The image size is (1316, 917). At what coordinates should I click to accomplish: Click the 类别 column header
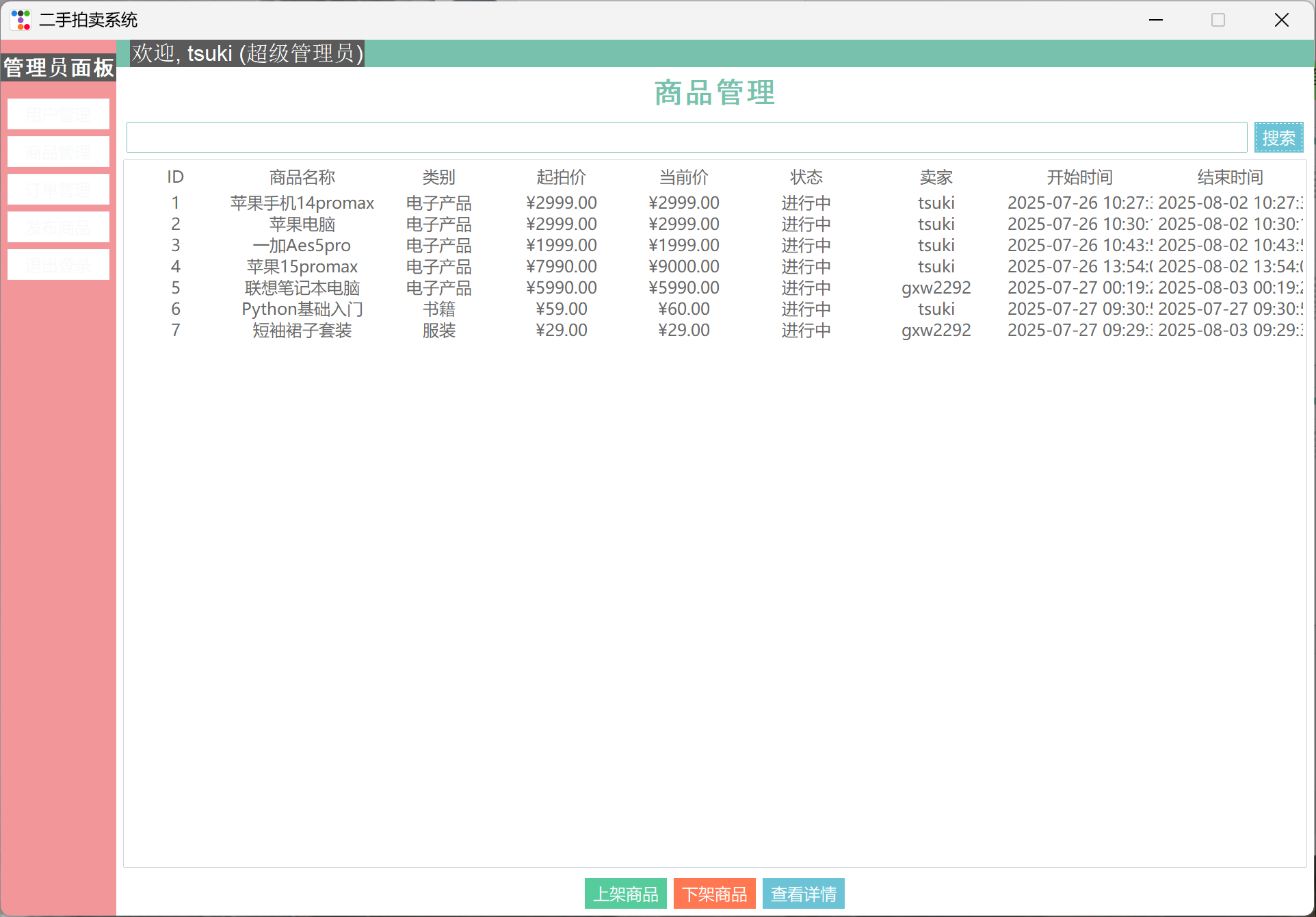[439, 177]
